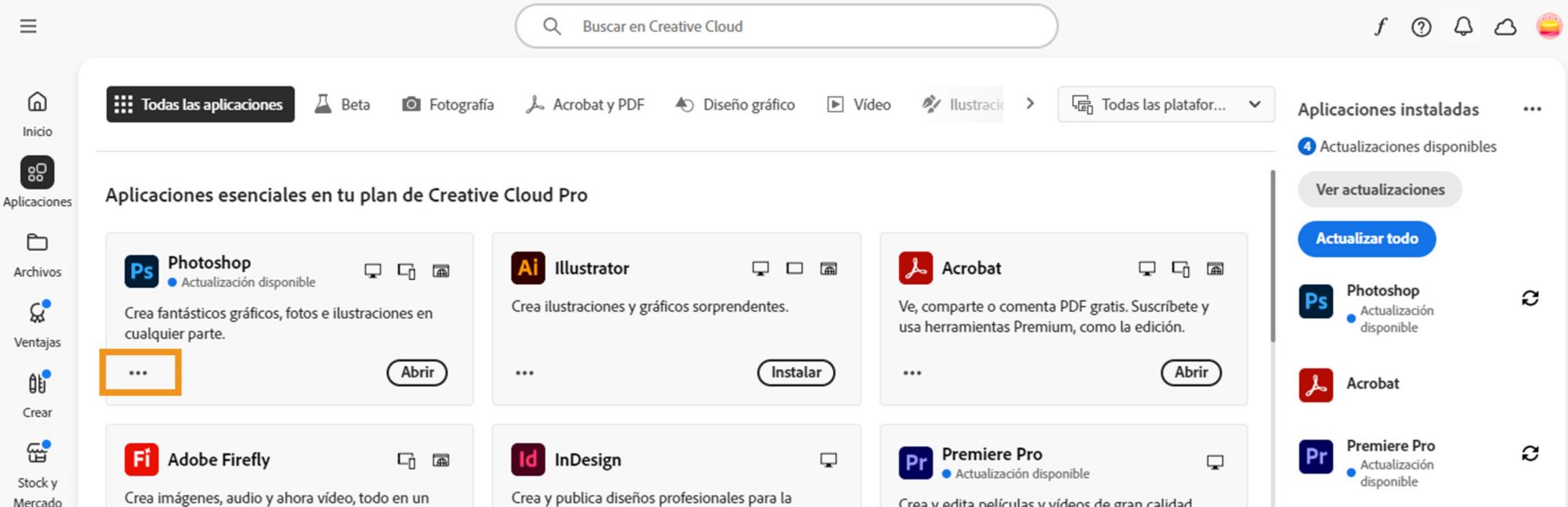1568x507 pixels.
Task: Open cloud sync status icon
Action: pyautogui.click(x=1505, y=27)
